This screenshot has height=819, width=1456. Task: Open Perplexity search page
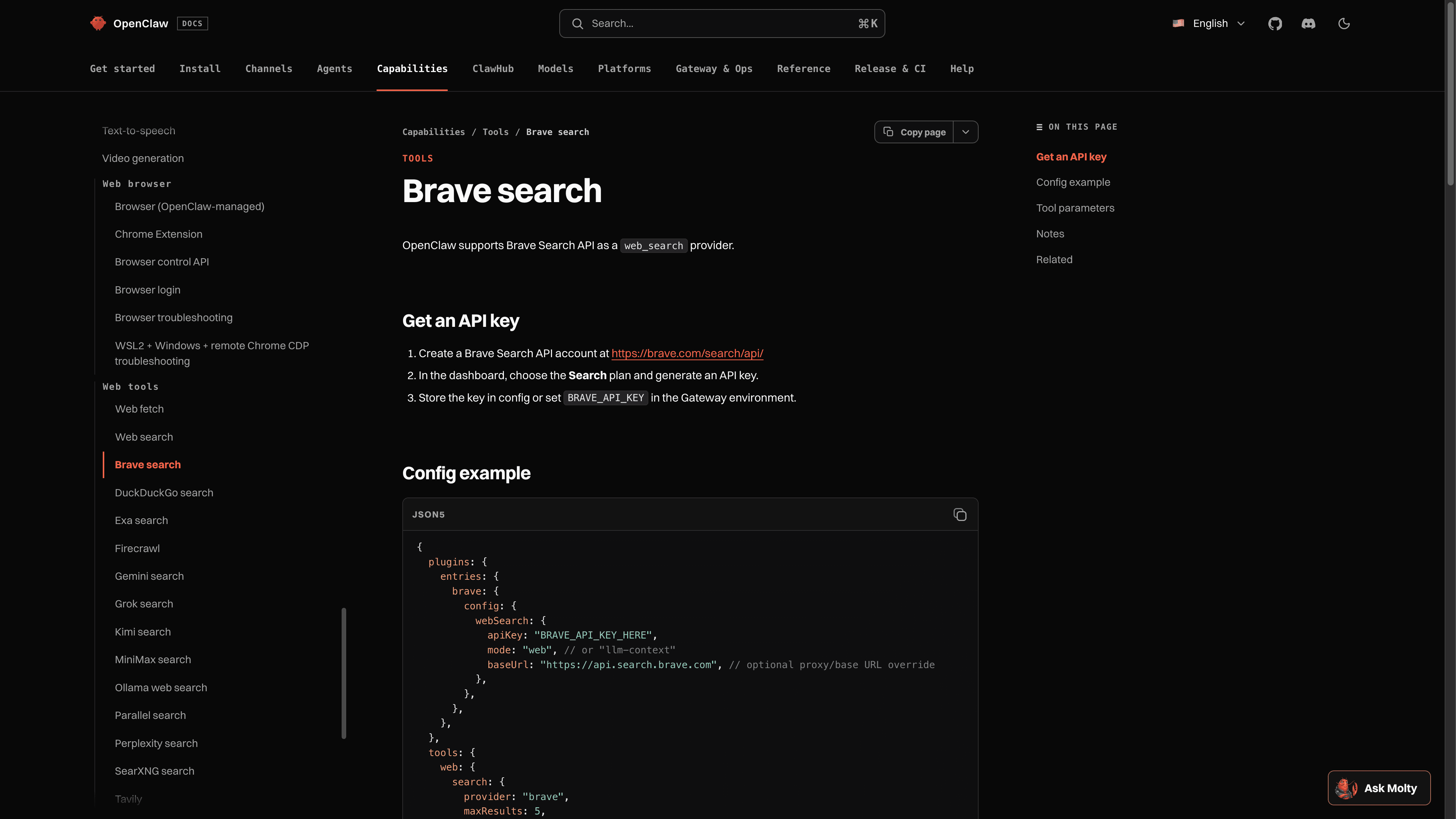[x=156, y=743]
